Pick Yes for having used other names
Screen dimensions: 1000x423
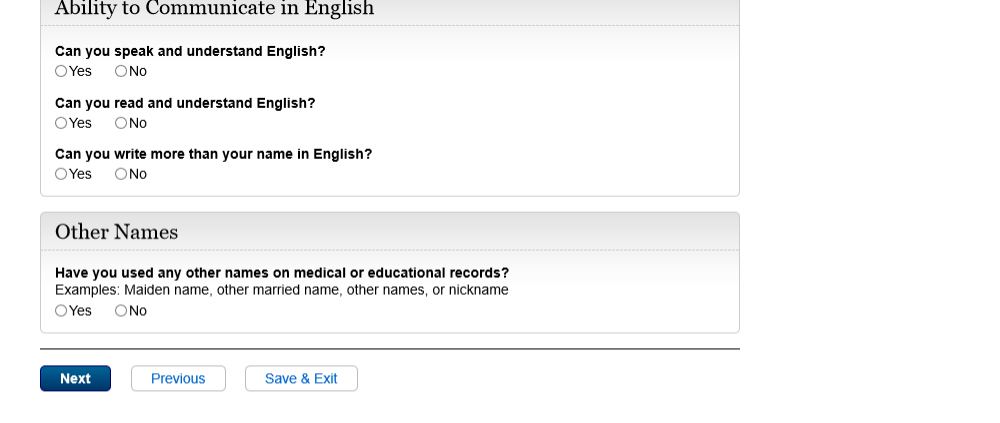click(x=61, y=311)
